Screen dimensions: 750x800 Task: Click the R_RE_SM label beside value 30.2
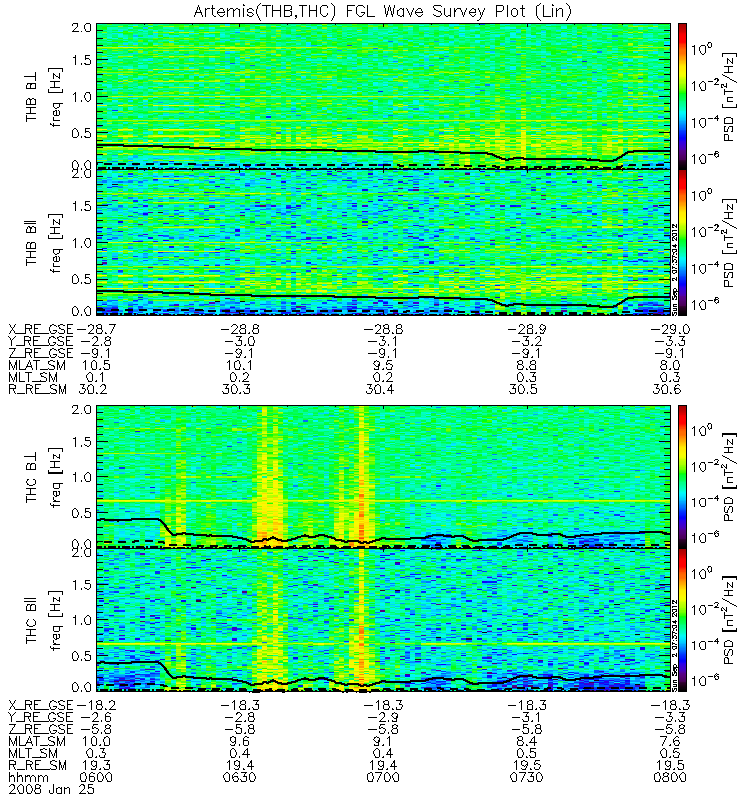37,390
